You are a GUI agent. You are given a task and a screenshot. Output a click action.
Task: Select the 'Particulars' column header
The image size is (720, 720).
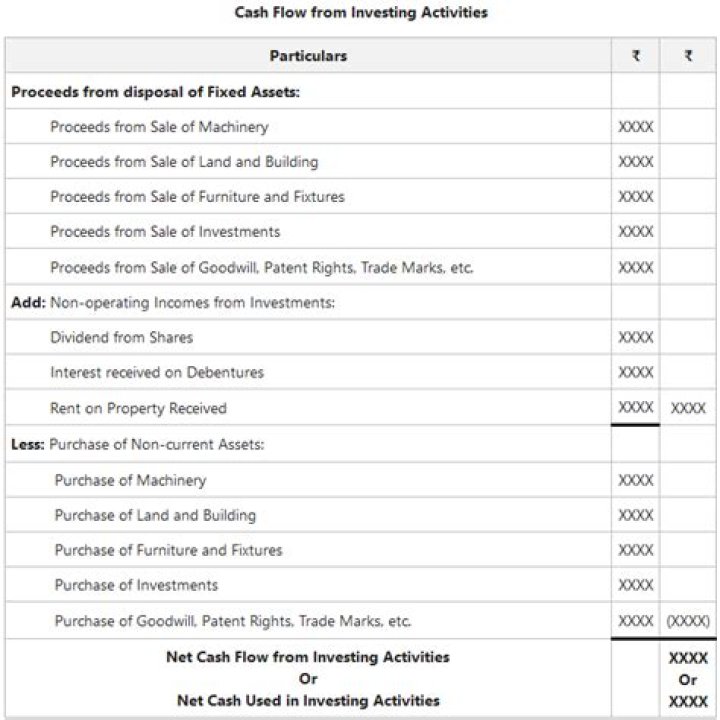pos(308,56)
